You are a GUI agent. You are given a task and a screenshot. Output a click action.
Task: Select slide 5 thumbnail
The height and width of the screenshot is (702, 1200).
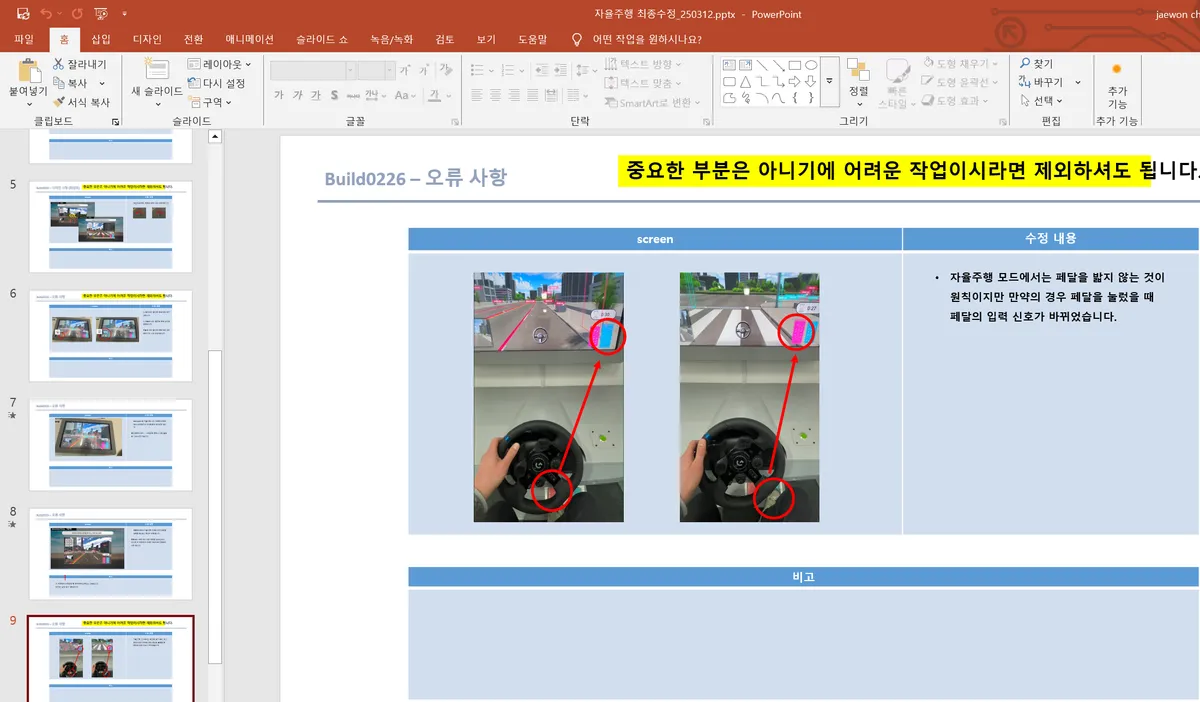point(110,226)
